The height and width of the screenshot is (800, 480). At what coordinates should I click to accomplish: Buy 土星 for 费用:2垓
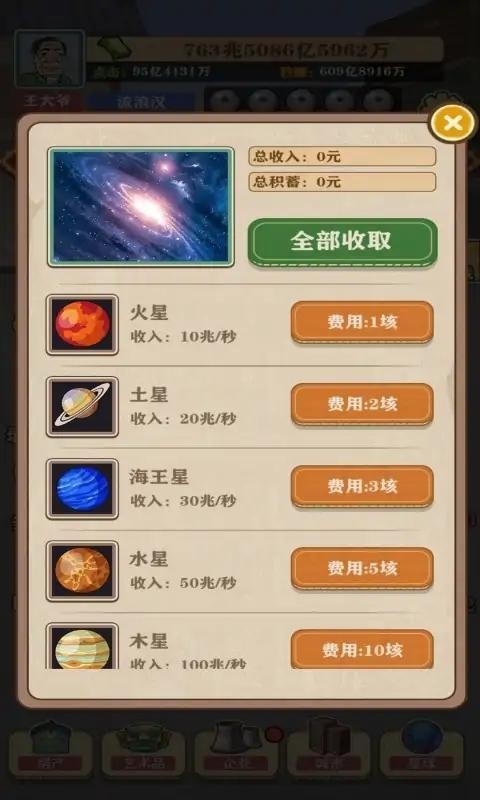coord(362,404)
